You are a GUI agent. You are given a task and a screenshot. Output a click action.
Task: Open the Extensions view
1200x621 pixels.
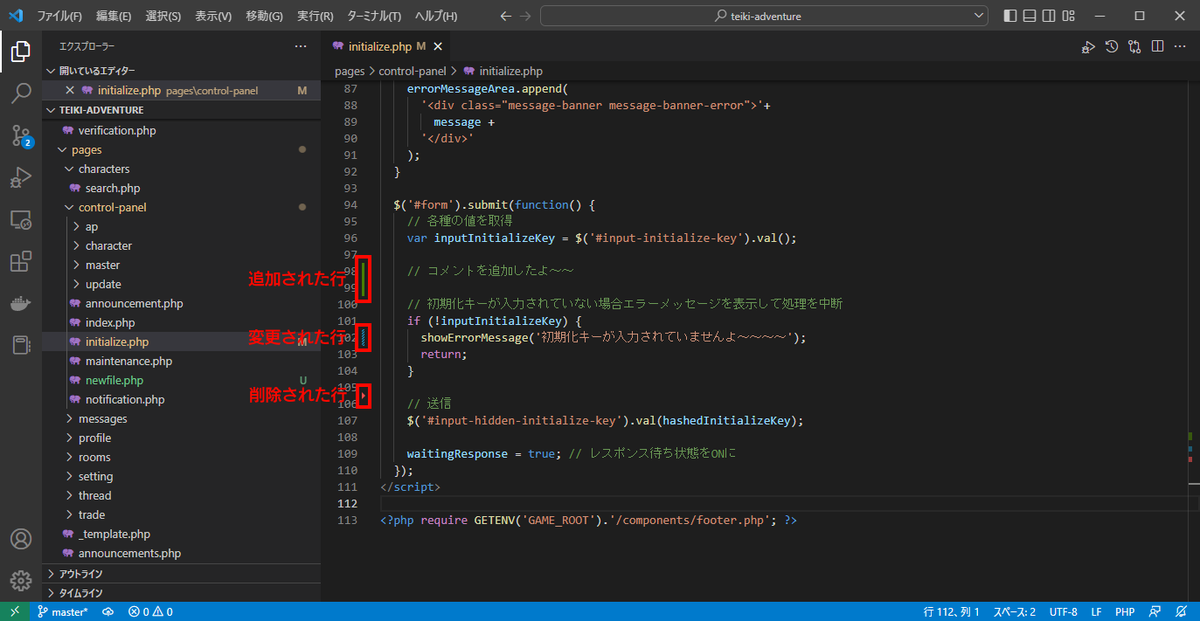[20, 262]
